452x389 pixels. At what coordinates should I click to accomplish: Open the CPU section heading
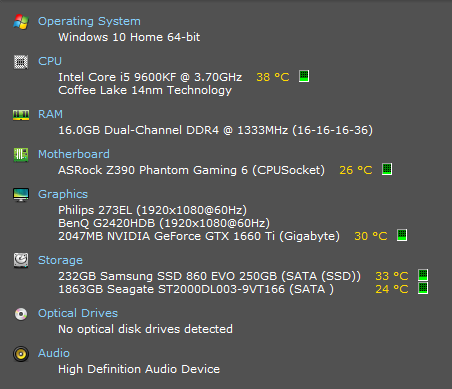50,61
